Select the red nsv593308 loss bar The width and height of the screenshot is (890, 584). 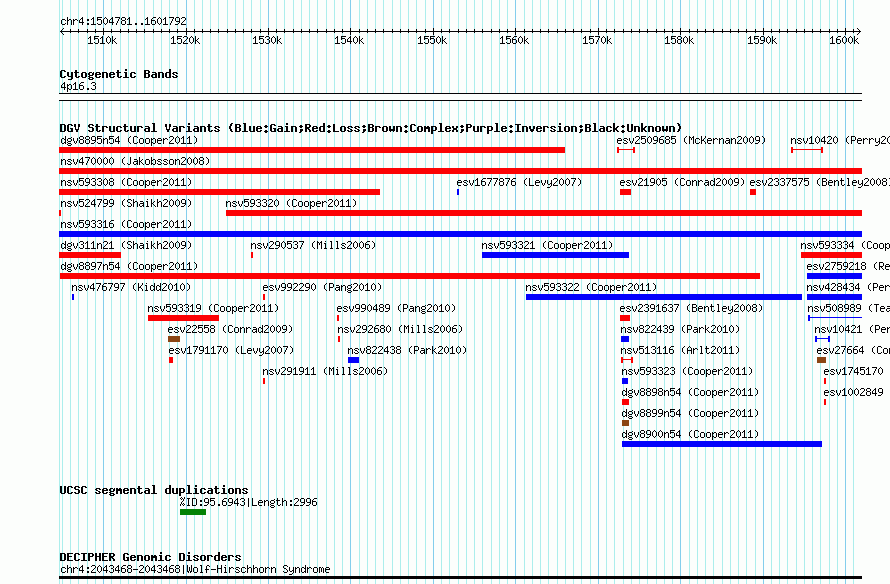tap(220, 192)
